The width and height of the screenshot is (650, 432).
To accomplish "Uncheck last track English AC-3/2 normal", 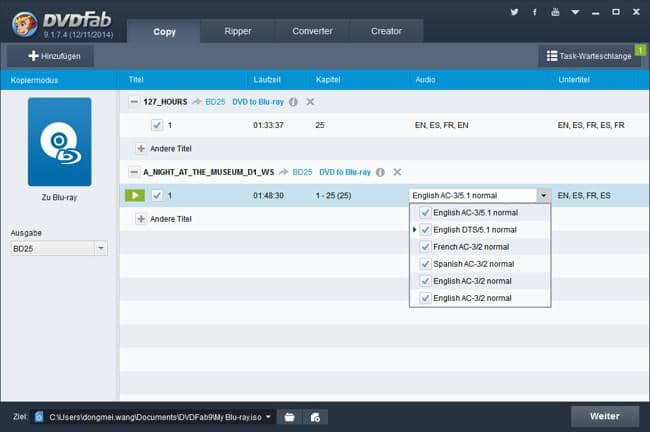I will point(425,298).
